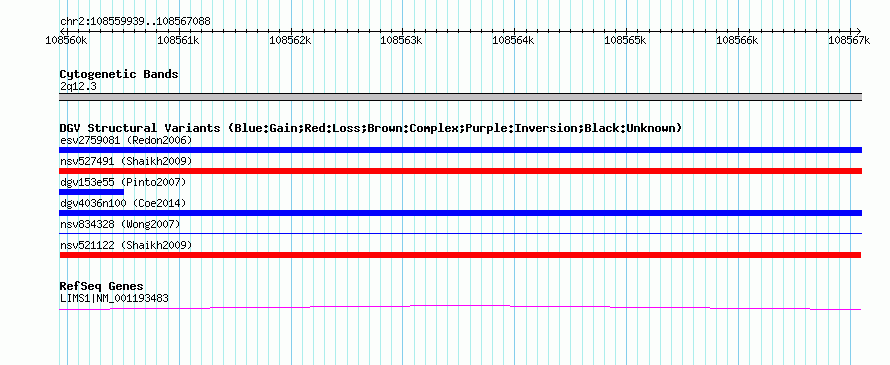Click the Cytogenetic Bands track title
890x365 pixels.
119,74
